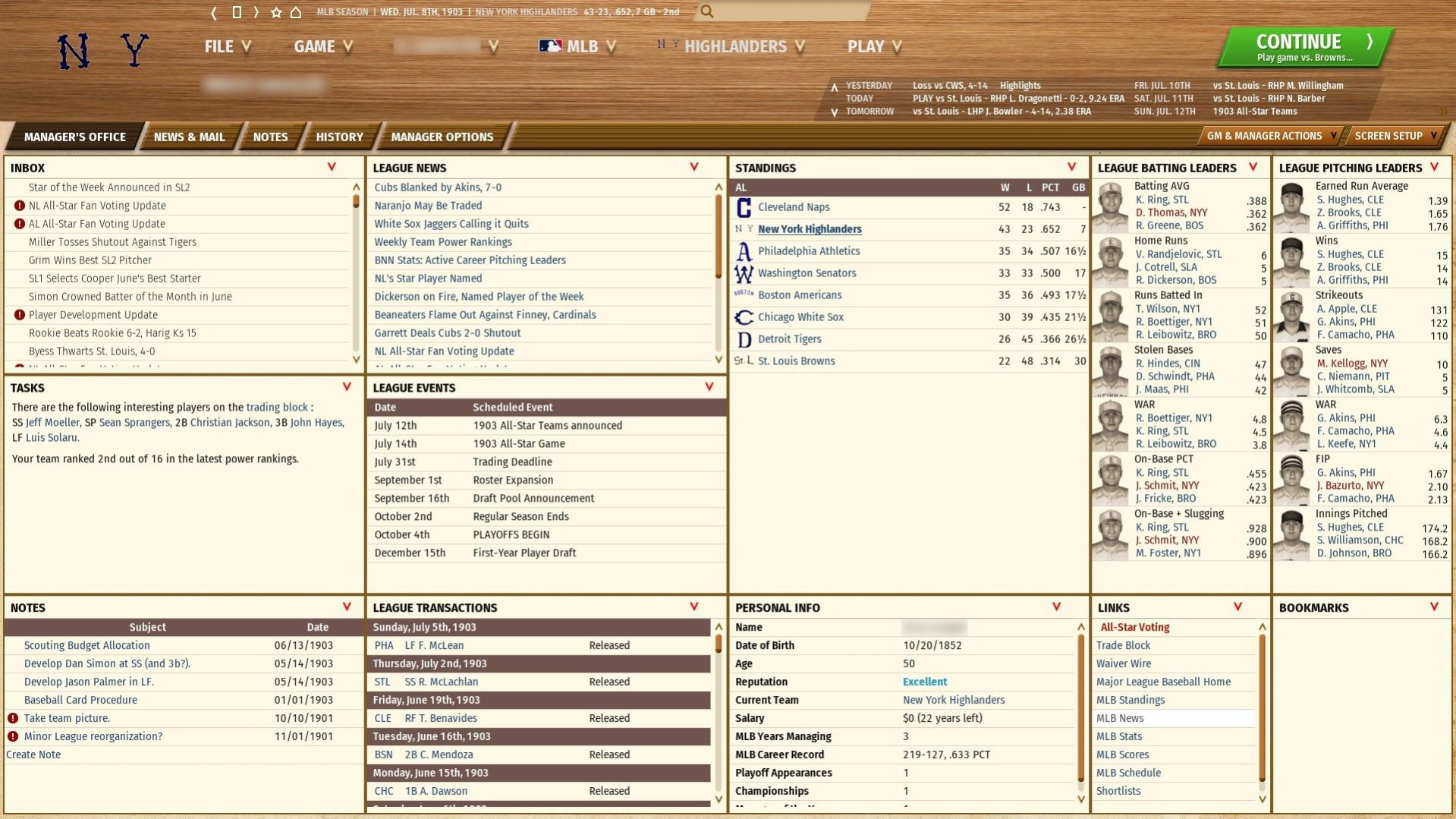Click the Philadelphia Athletics logo
1456x819 pixels.
pyautogui.click(x=744, y=251)
